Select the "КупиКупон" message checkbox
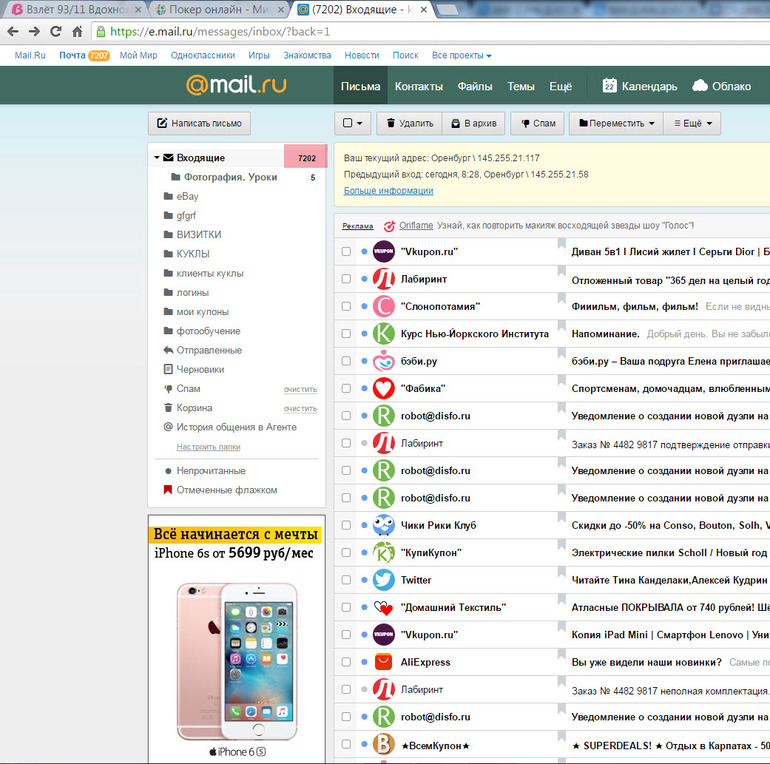The image size is (770, 764). pyautogui.click(x=346, y=552)
